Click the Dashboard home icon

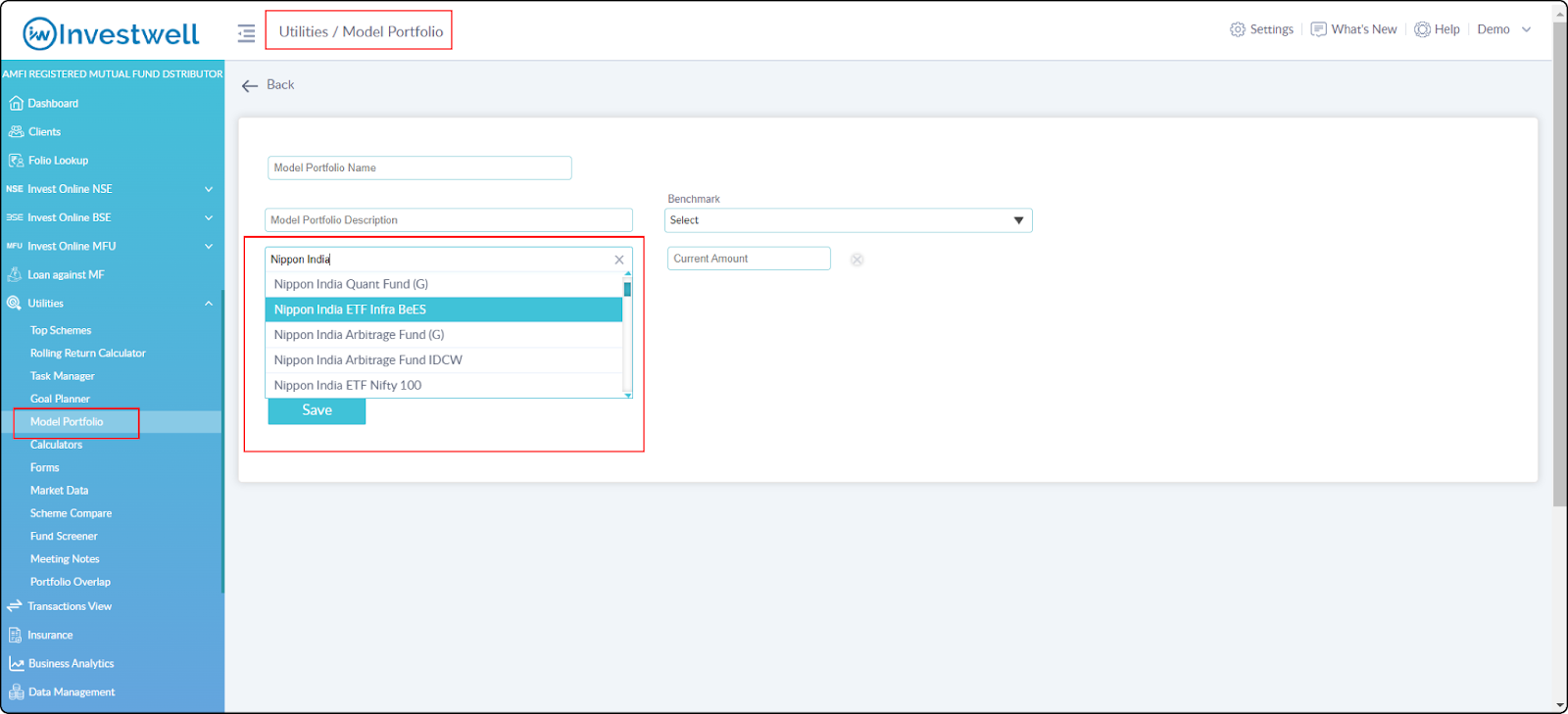click(x=16, y=103)
